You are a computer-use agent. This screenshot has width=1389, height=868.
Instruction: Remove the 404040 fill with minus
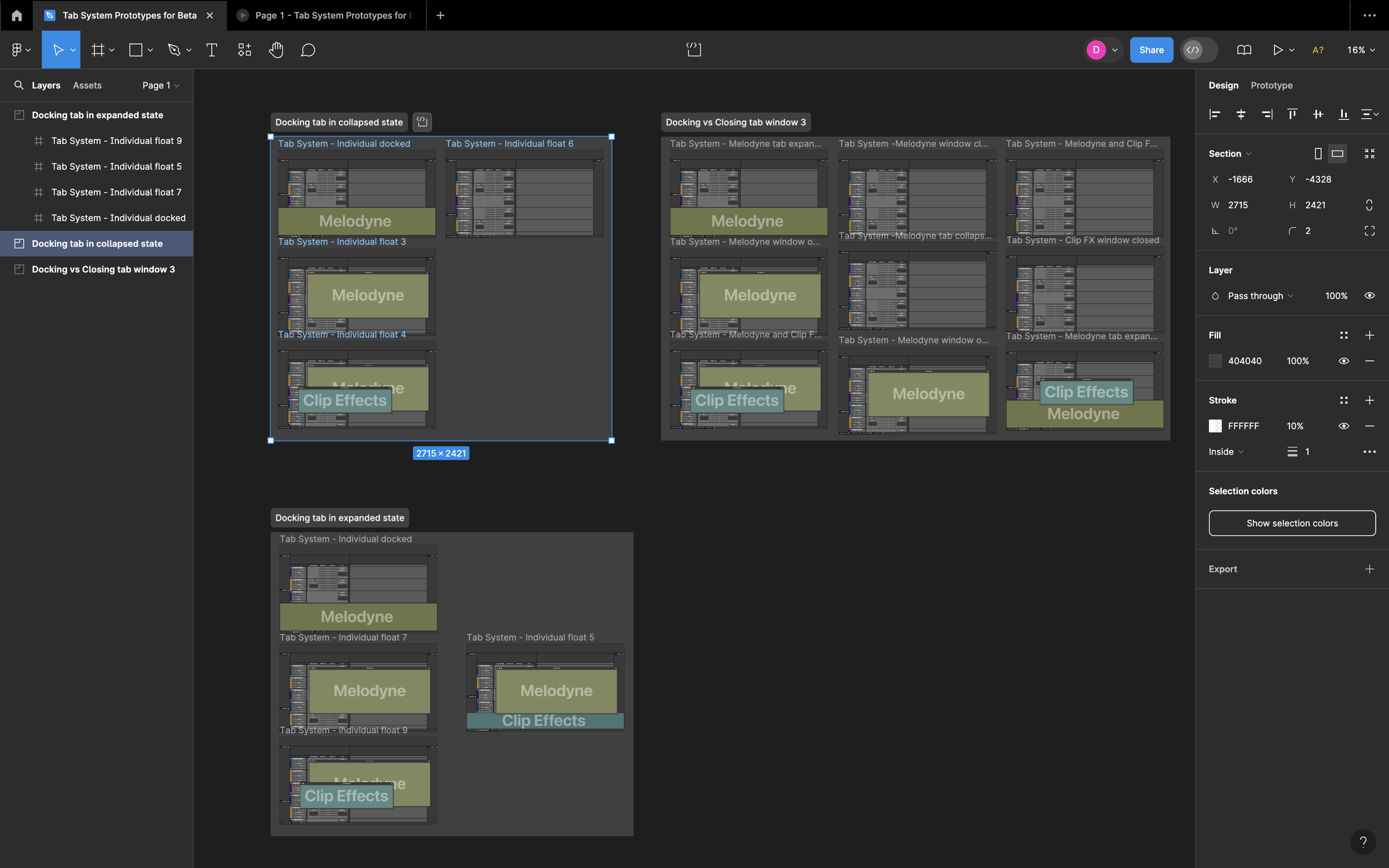pos(1370,360)
